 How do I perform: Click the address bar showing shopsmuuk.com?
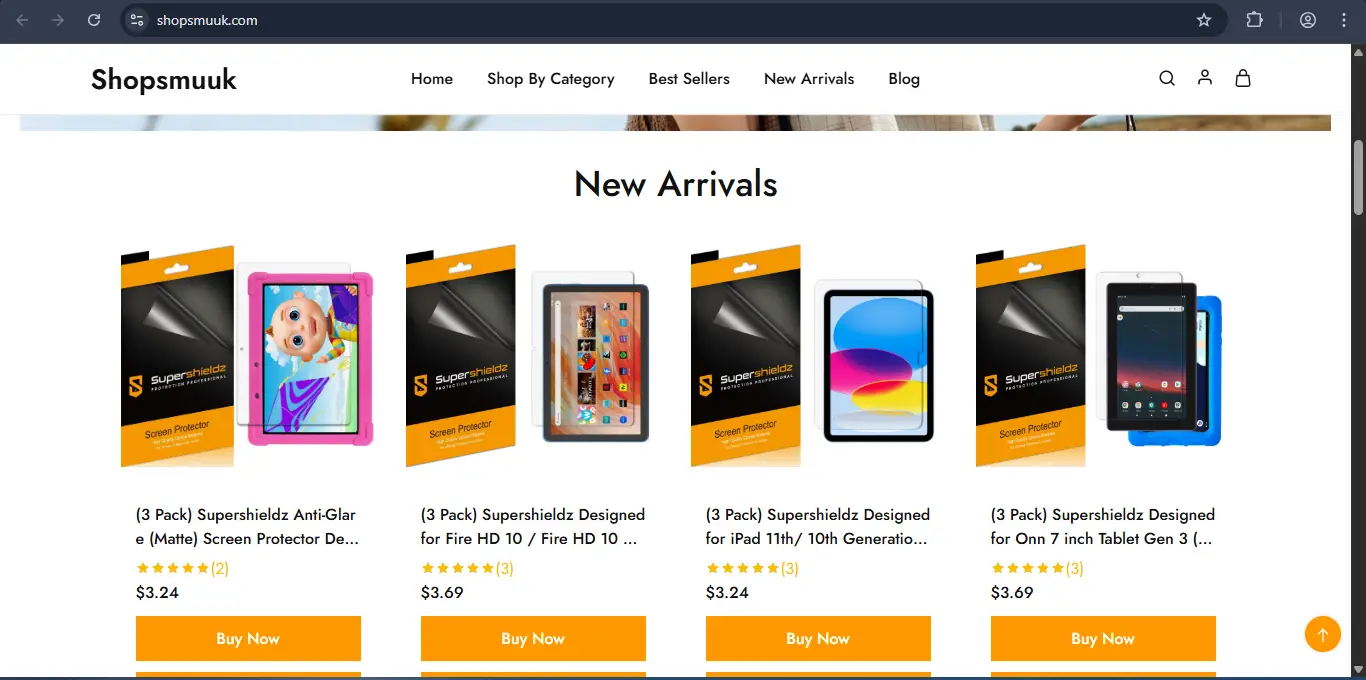tap(660, 20)
